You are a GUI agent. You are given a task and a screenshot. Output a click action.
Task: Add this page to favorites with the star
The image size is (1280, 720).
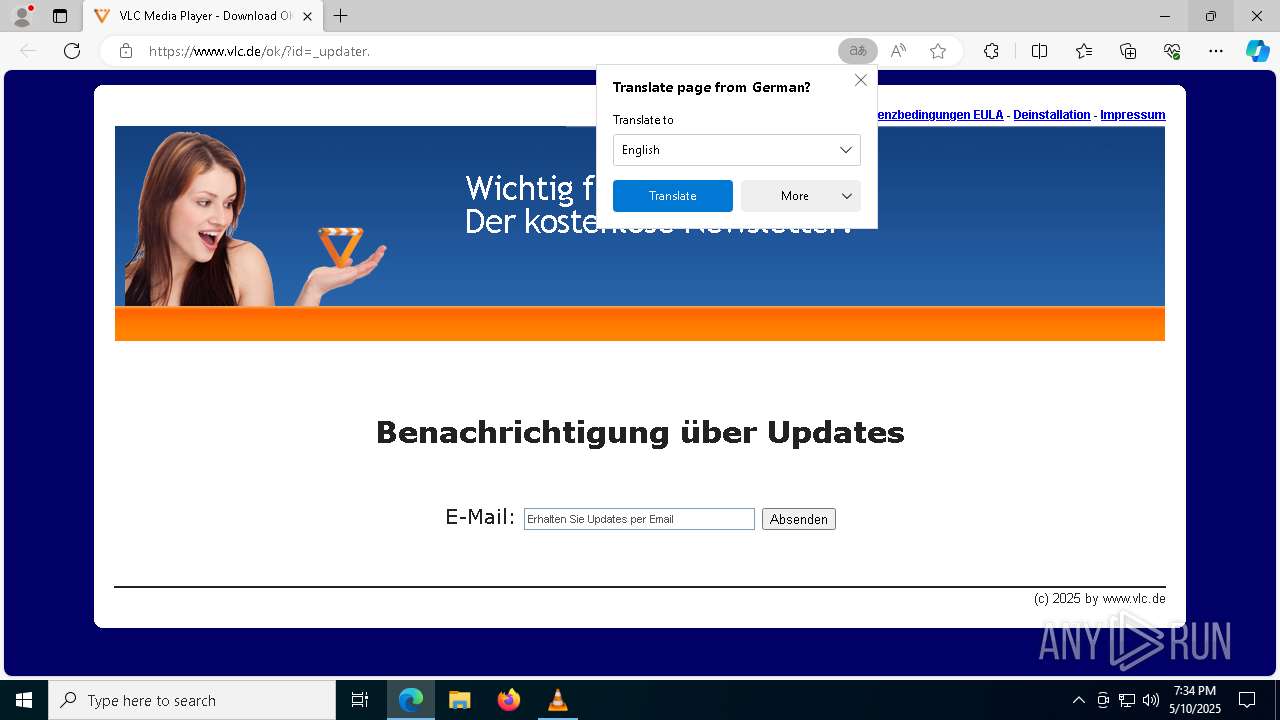click(938, 51)
